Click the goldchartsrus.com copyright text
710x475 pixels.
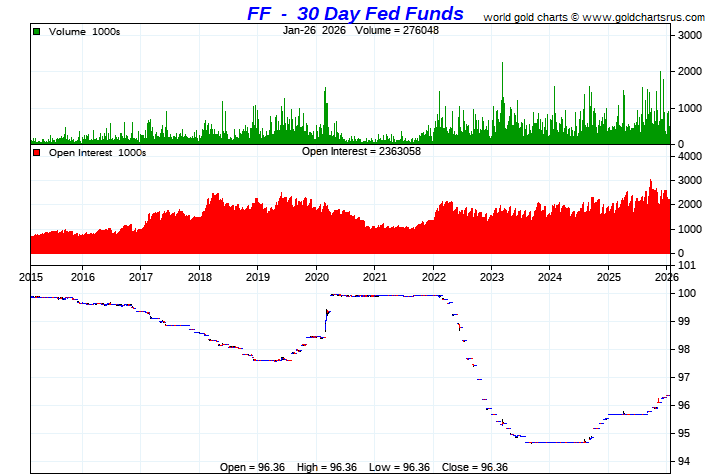[594, 17]
